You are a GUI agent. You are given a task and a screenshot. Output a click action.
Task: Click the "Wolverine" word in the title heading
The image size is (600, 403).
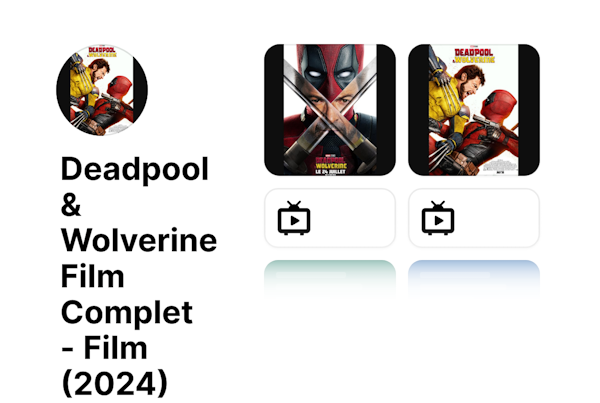pyautogui.click(x=139, y=240)
